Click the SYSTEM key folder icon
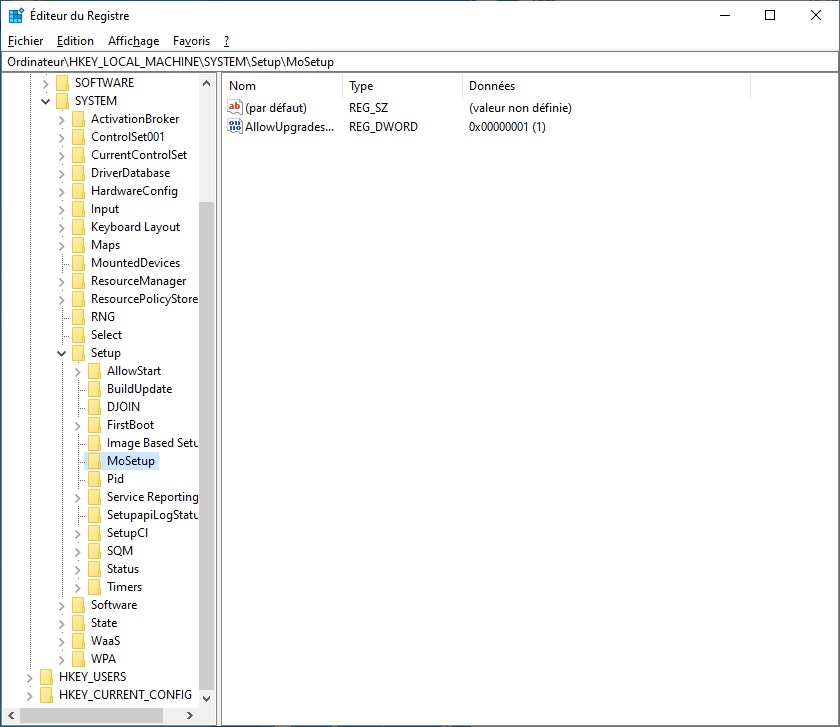 click(62, 101)
